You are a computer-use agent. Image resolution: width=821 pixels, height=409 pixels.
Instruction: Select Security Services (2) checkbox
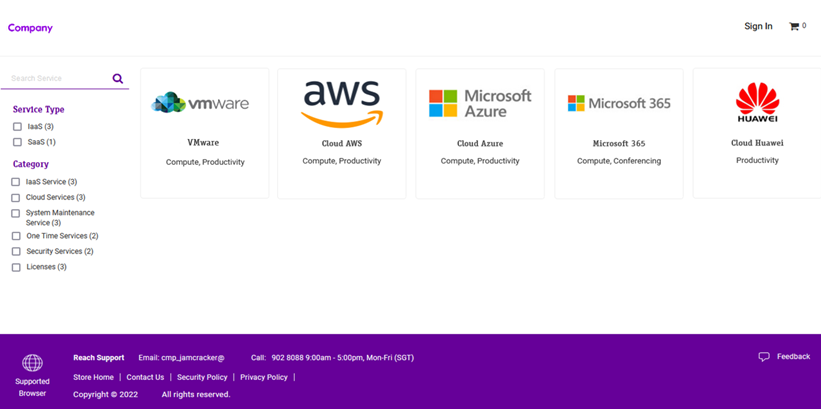16,251
